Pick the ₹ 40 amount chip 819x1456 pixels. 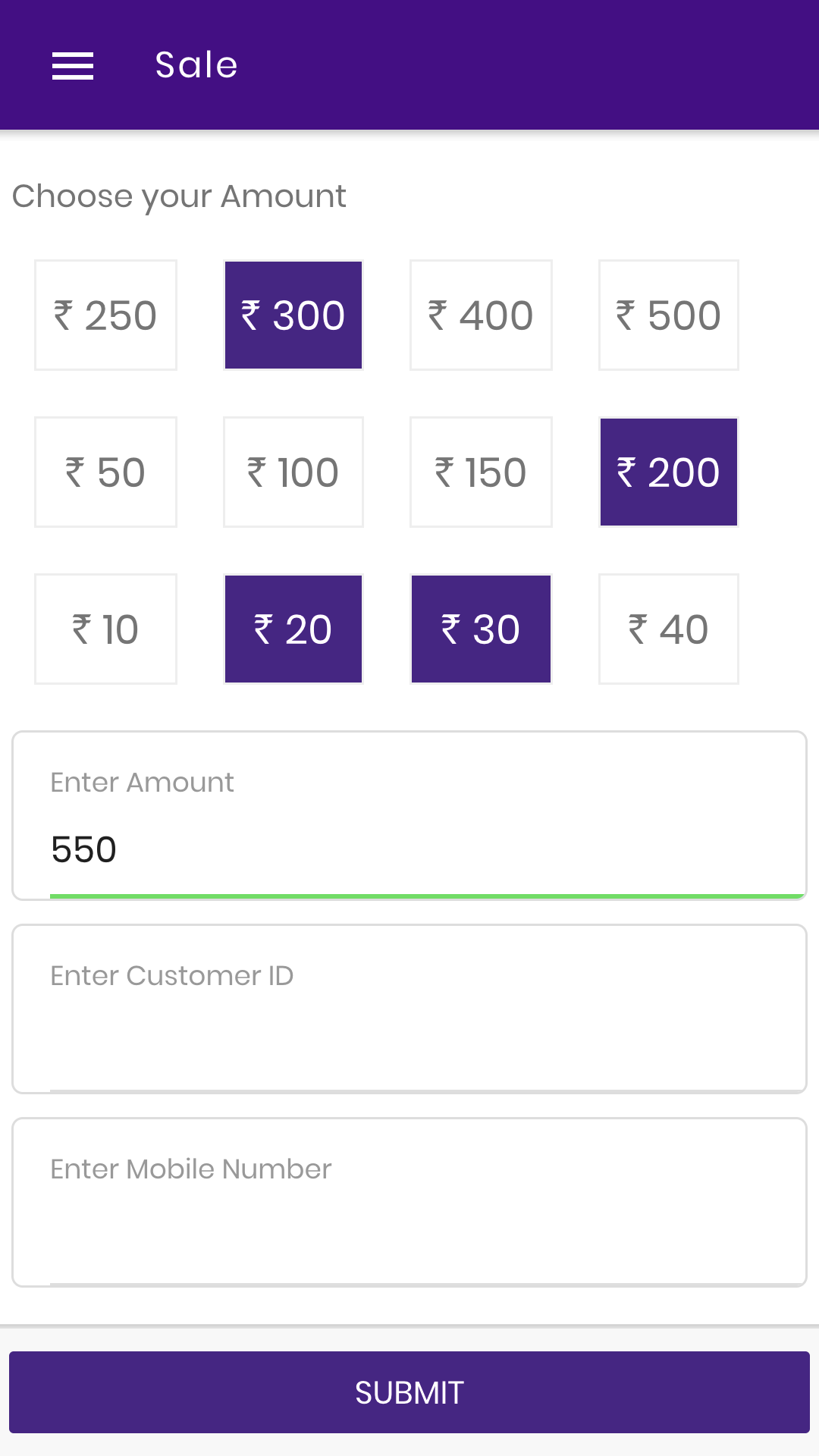click(x=668, y=629)
